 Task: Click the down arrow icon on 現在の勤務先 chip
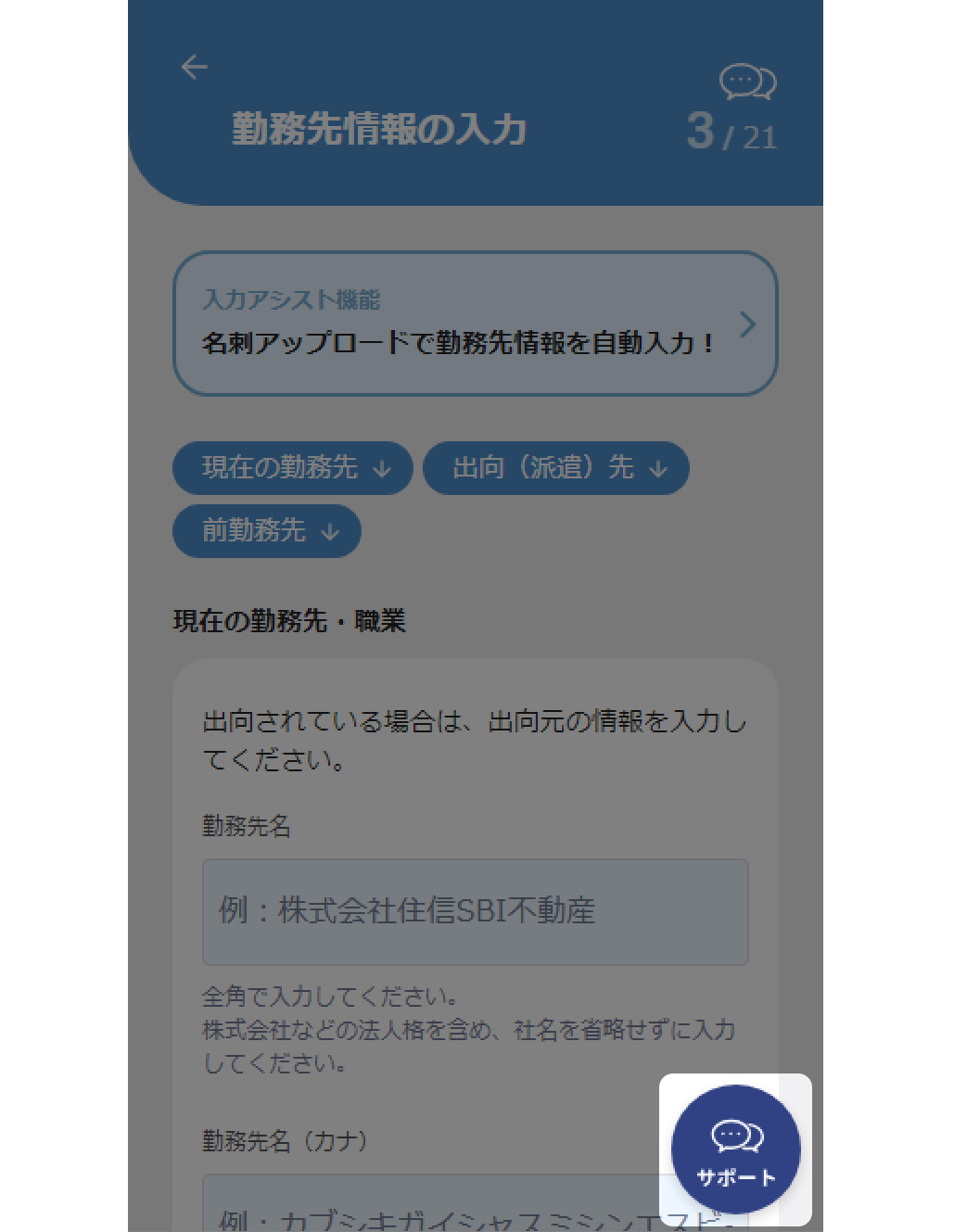pos(382,469)
